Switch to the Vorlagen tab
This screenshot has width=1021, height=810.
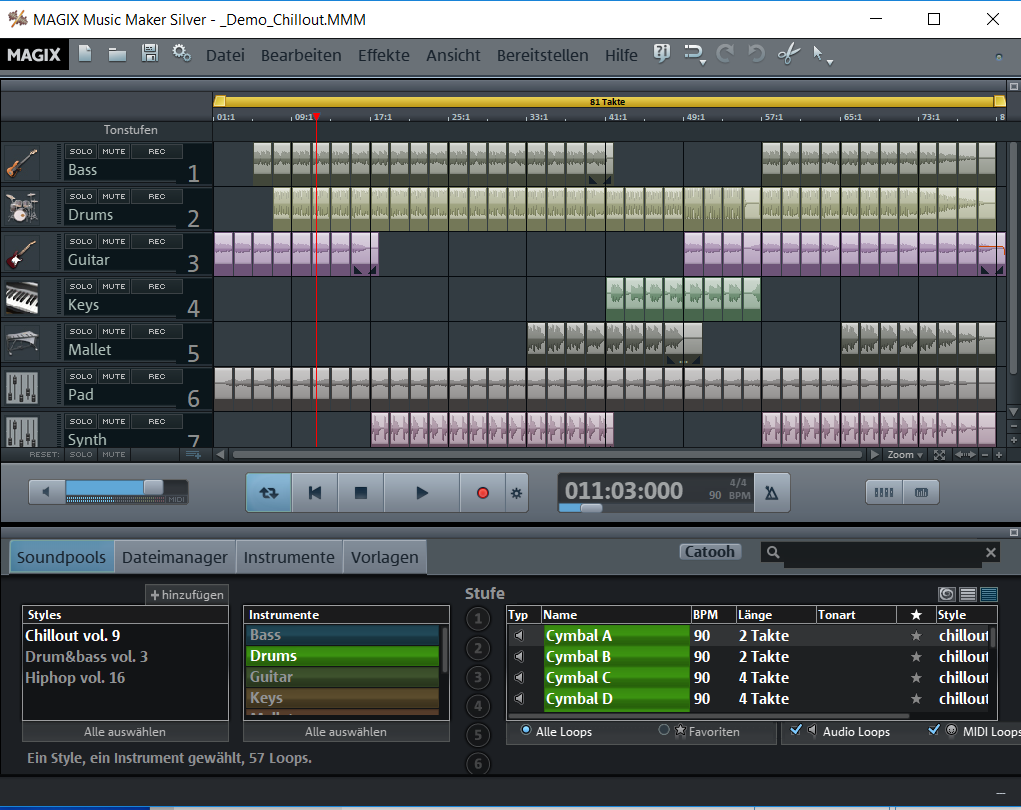point(385,557)
